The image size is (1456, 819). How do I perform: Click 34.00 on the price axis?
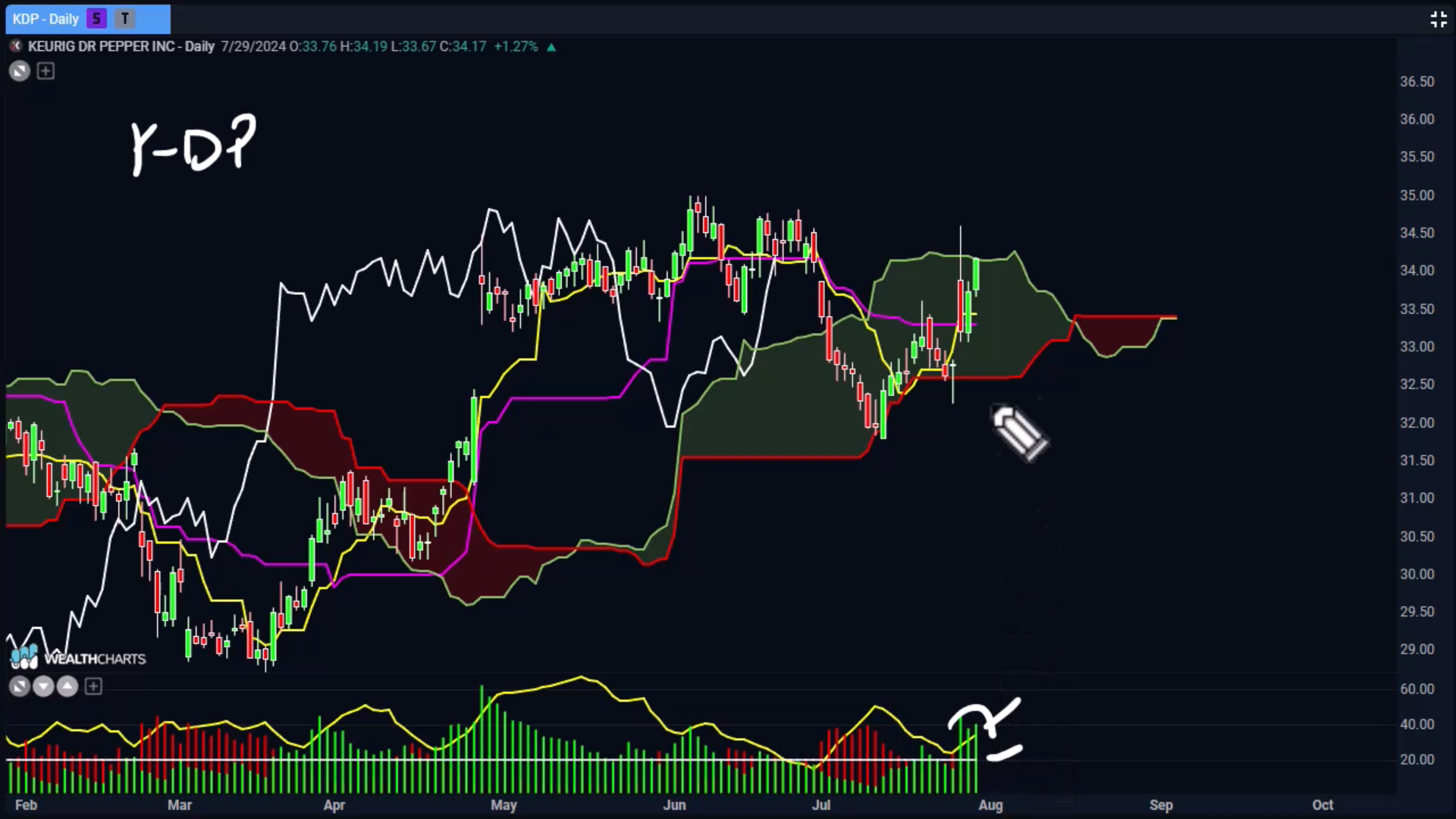pyautogui.click(x=1417, y=271)
